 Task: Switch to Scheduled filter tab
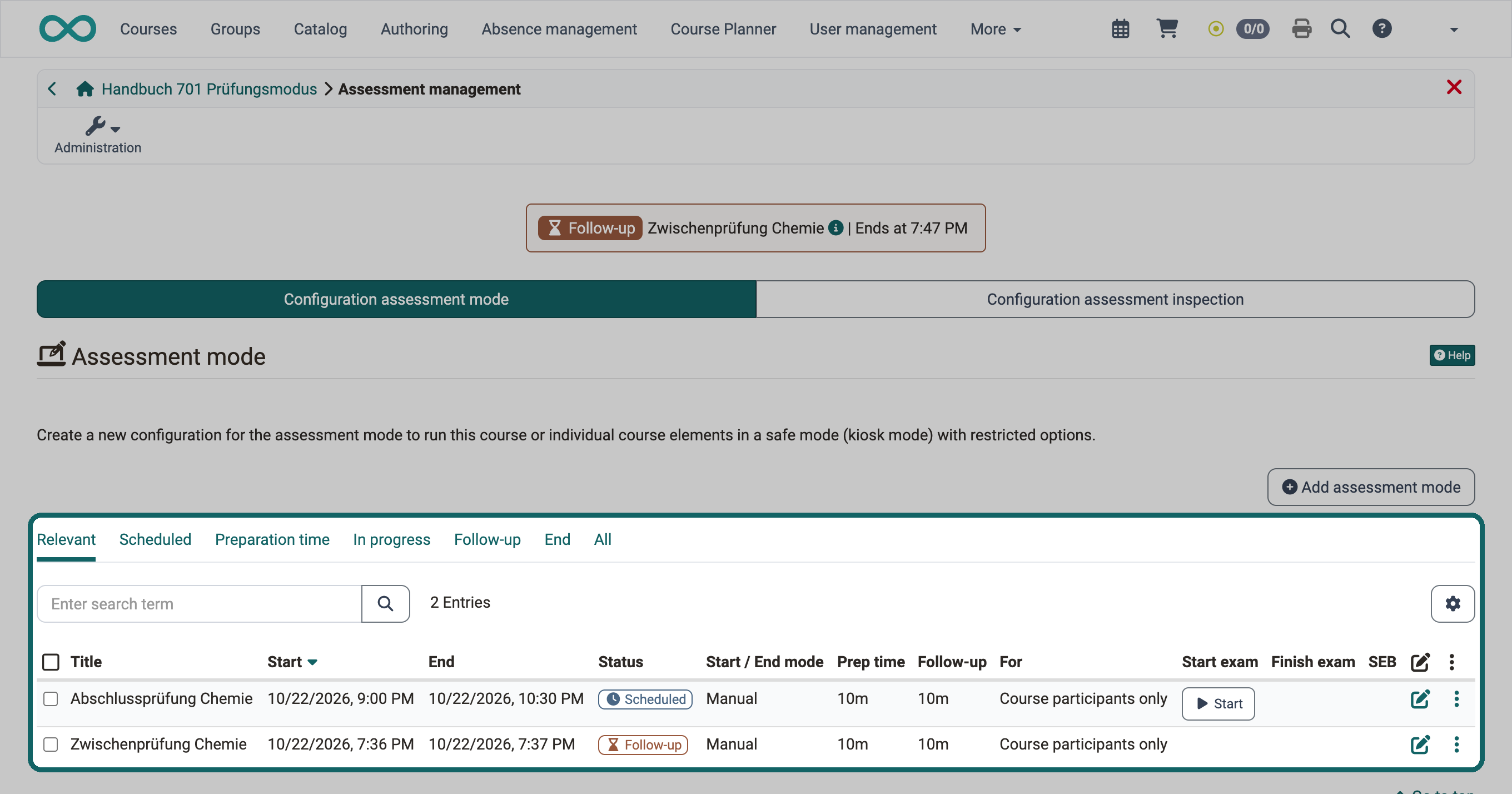(x=155, y=539)
